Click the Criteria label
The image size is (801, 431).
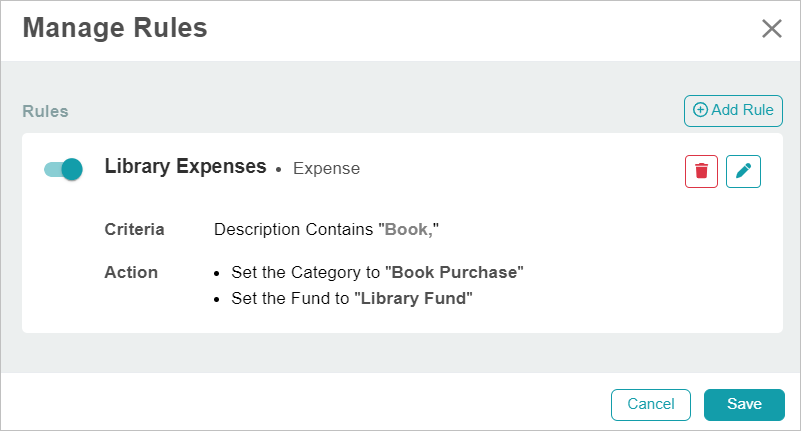tap(134, 229)
